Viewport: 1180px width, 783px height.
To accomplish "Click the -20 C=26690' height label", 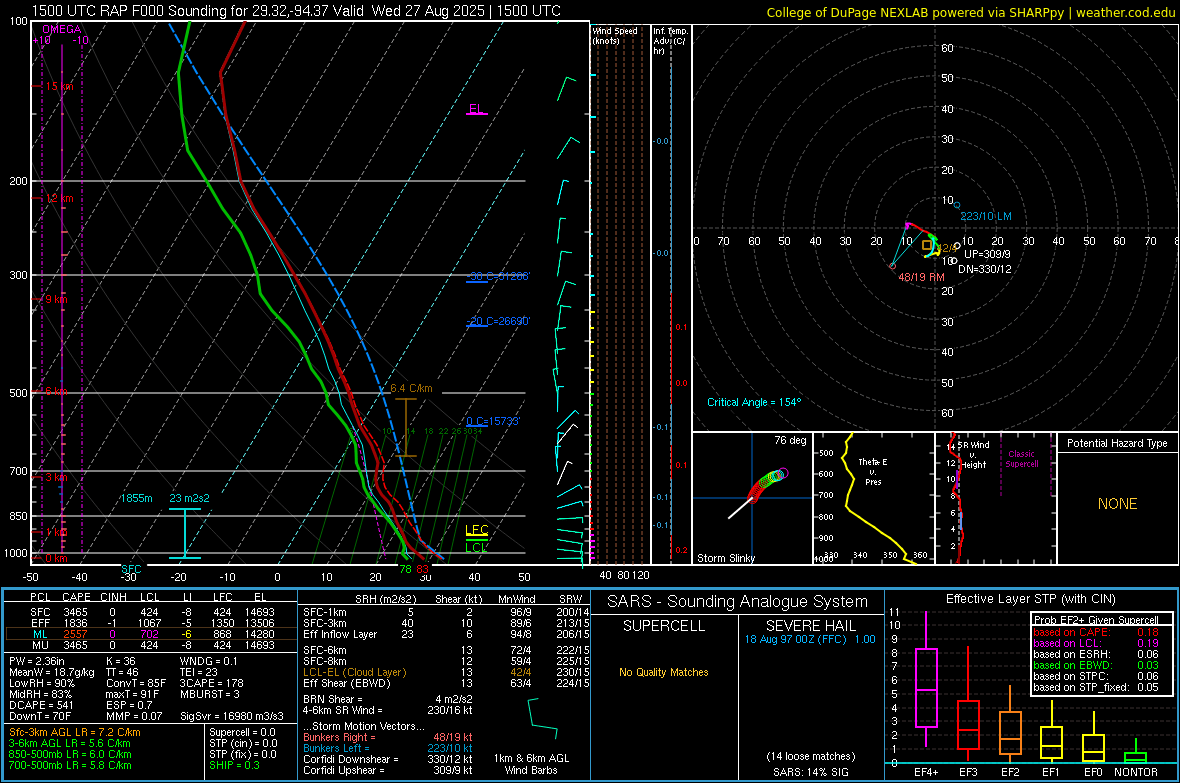I will coord(498,321).
